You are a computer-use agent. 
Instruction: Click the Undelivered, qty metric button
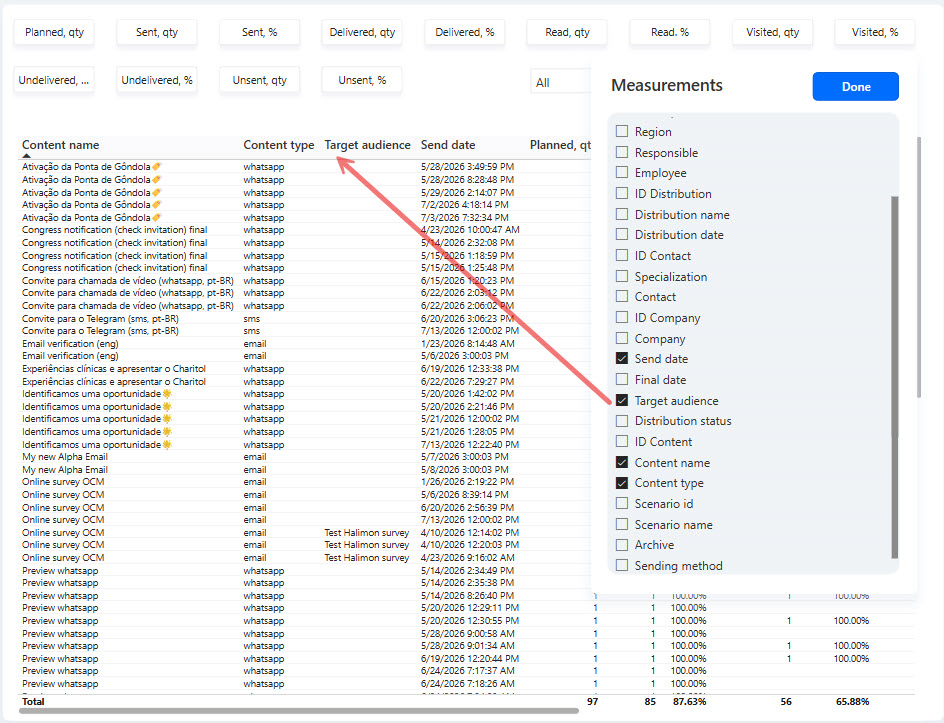(54, 80)
